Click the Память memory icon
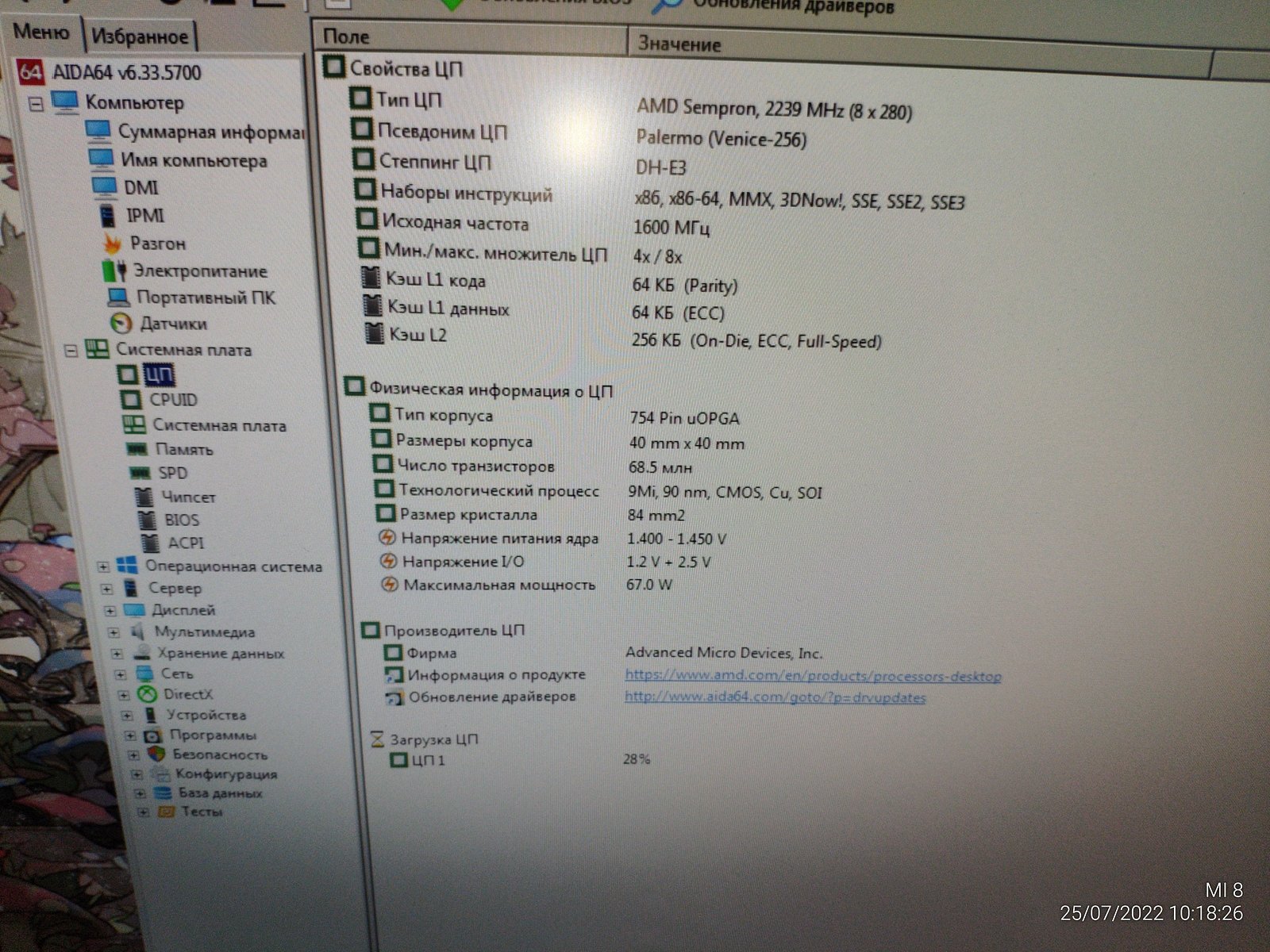Viewport: 1270px width, 952px height. [138, 449]
